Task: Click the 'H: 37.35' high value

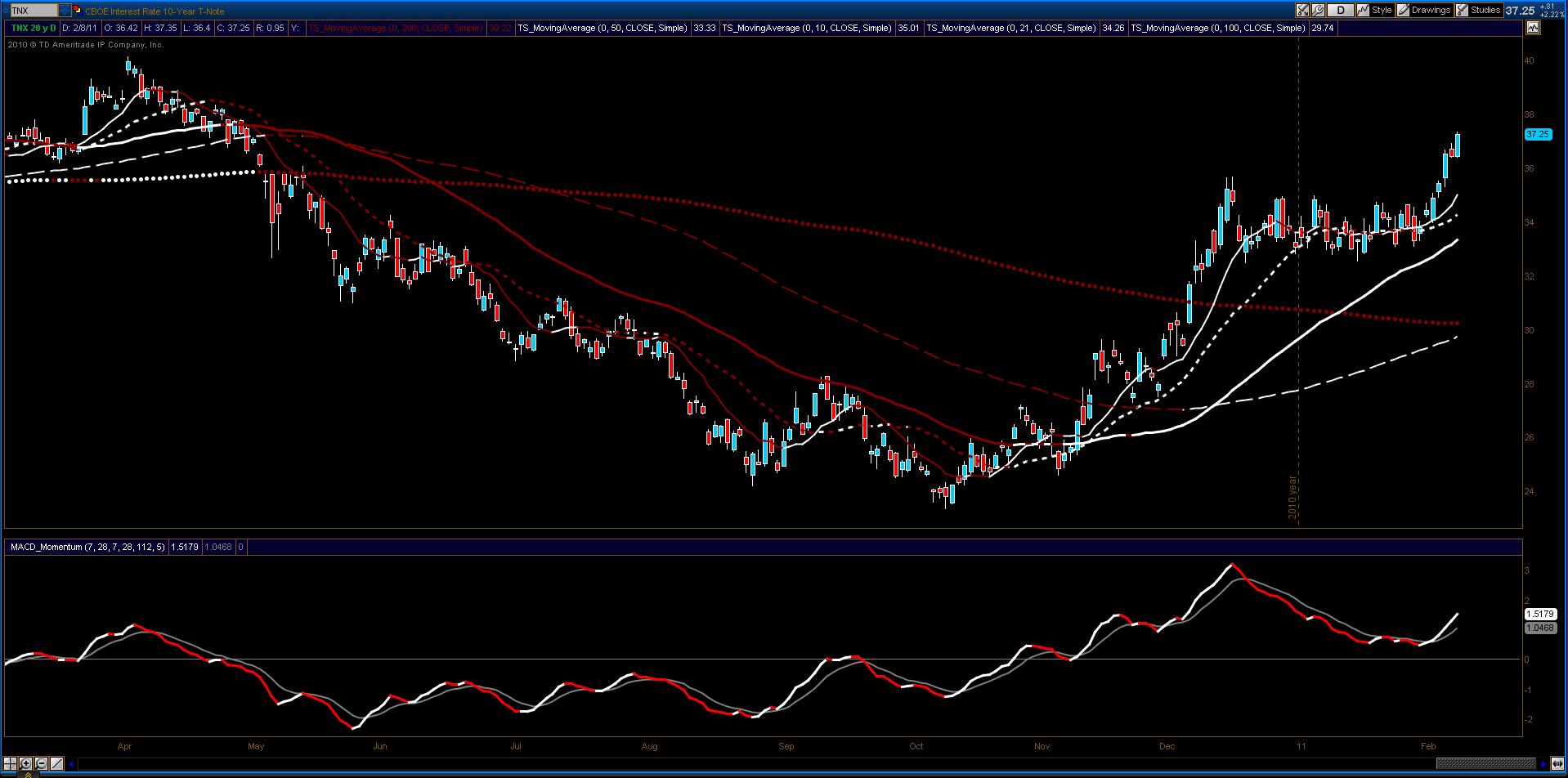Action: [x=160, y=28]
